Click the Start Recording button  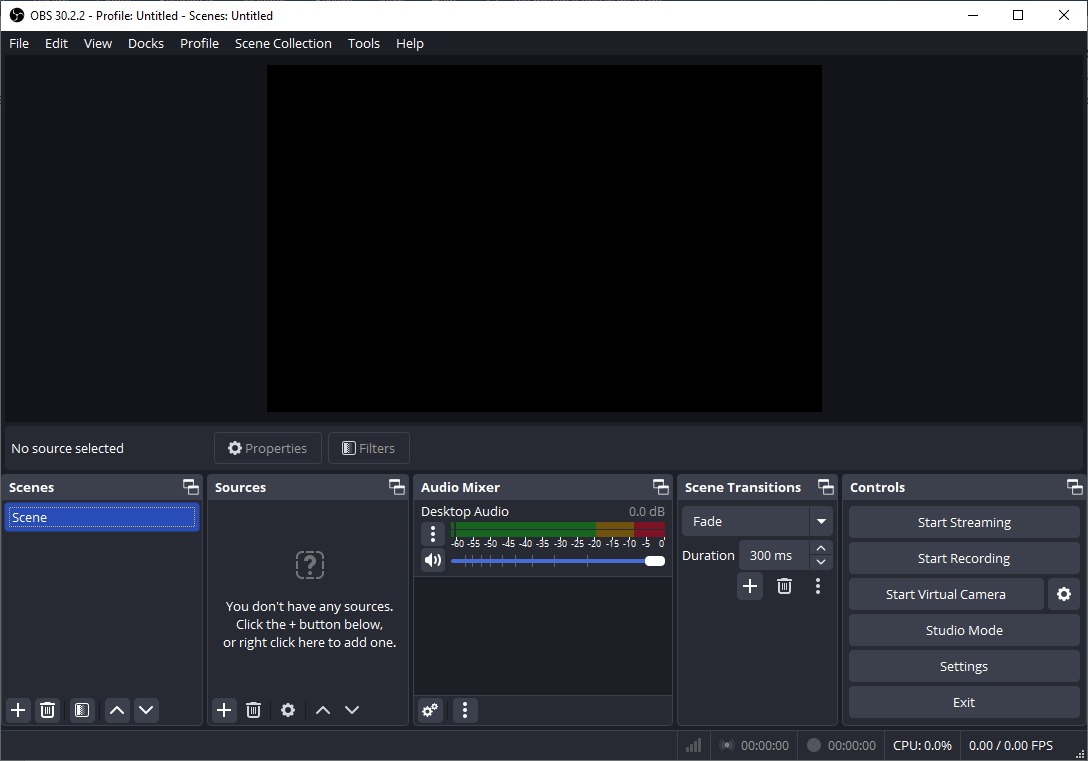click(963, 558)
